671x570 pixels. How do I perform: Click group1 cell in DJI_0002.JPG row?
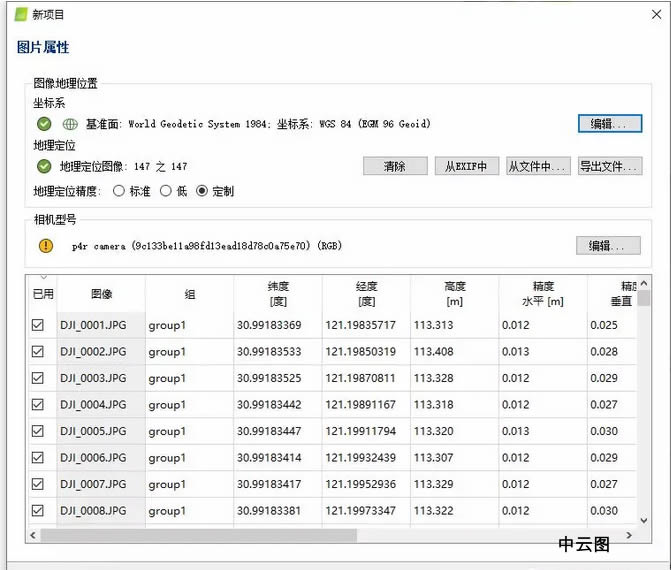tap(190, 352)
